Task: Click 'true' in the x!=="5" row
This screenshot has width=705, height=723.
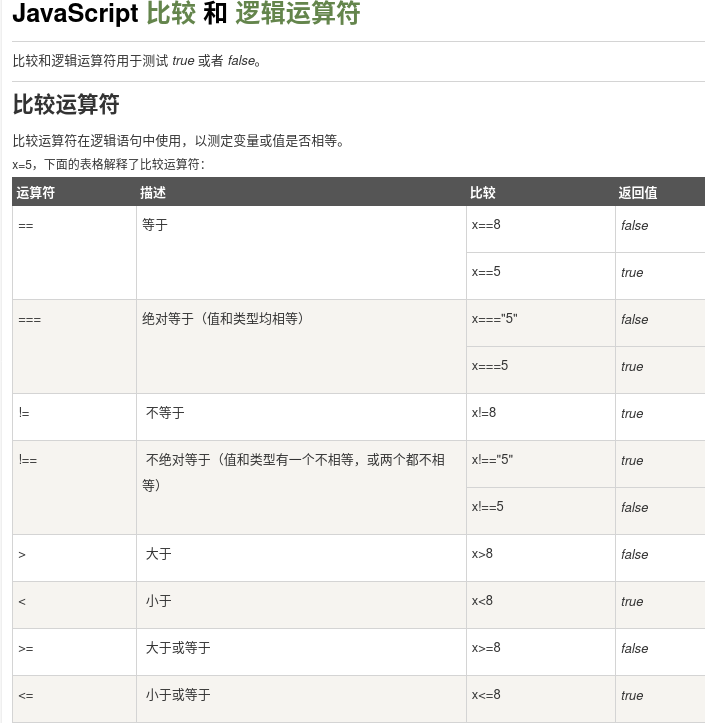Action: pos(632,461)
